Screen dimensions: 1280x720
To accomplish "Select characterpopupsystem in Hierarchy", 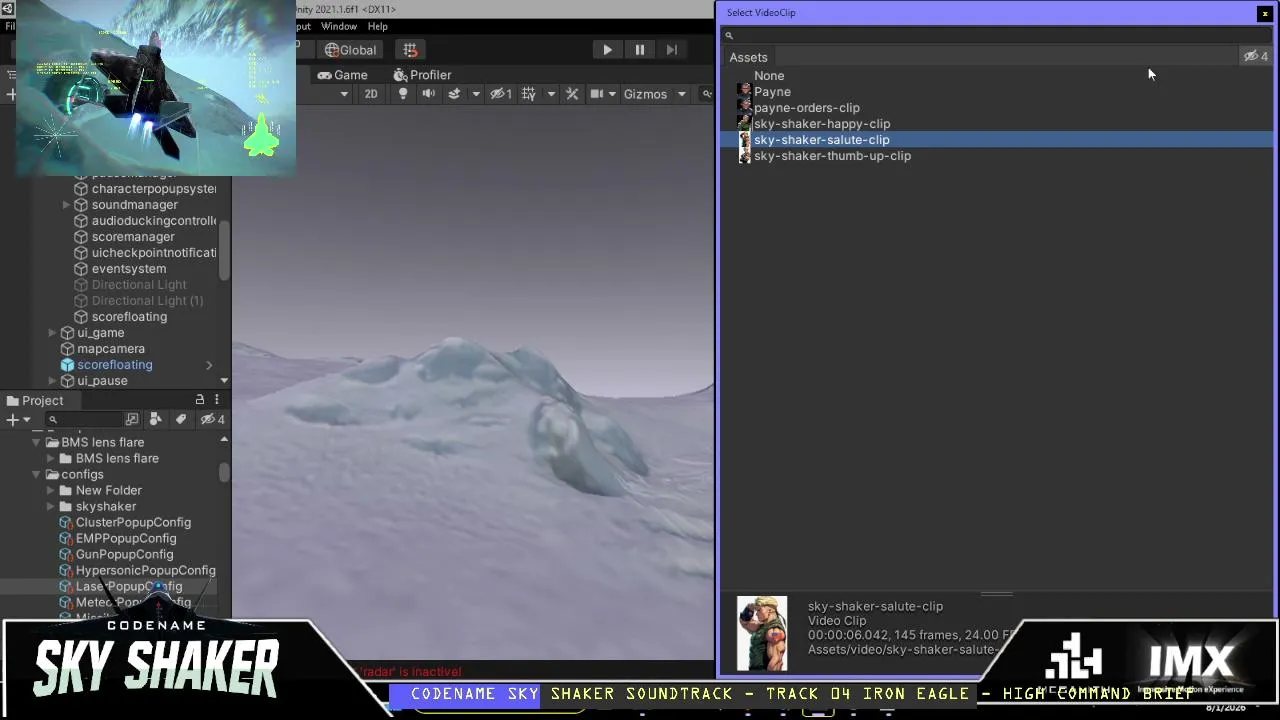I will pyautogui.click(x=154, y=189).
